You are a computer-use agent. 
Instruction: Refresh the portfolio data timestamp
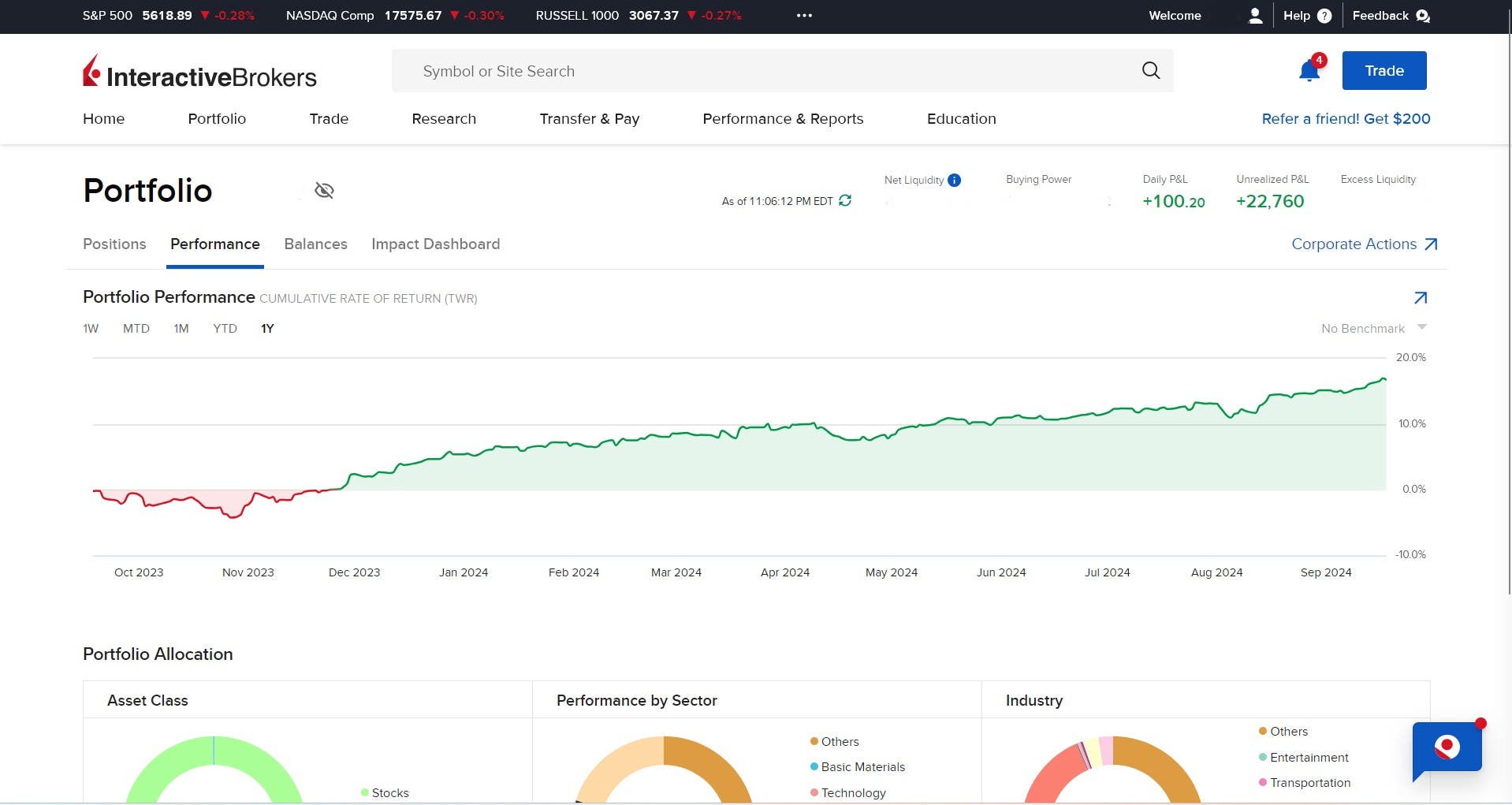845,201
